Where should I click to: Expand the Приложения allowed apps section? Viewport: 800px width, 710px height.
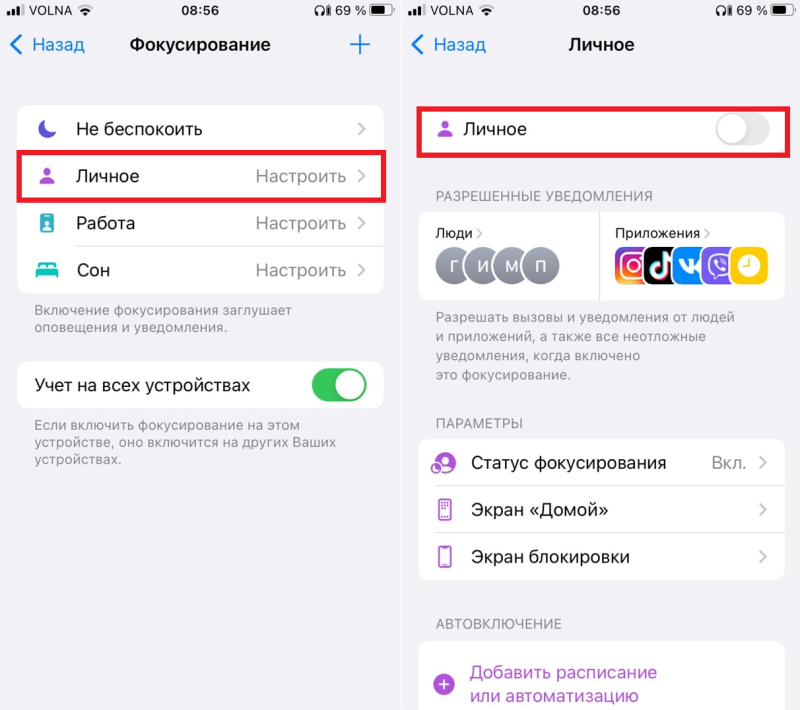click(x=662, y=233)
